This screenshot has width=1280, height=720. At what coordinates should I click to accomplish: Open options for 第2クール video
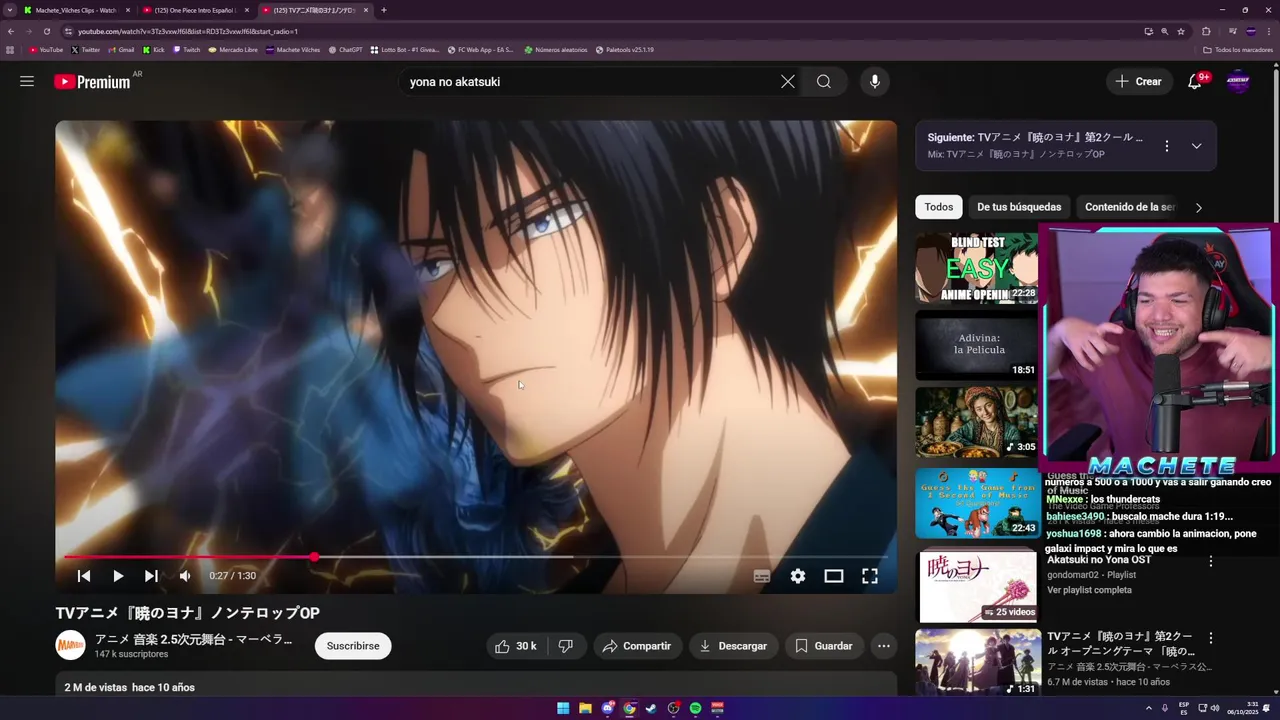(1210, 638)
